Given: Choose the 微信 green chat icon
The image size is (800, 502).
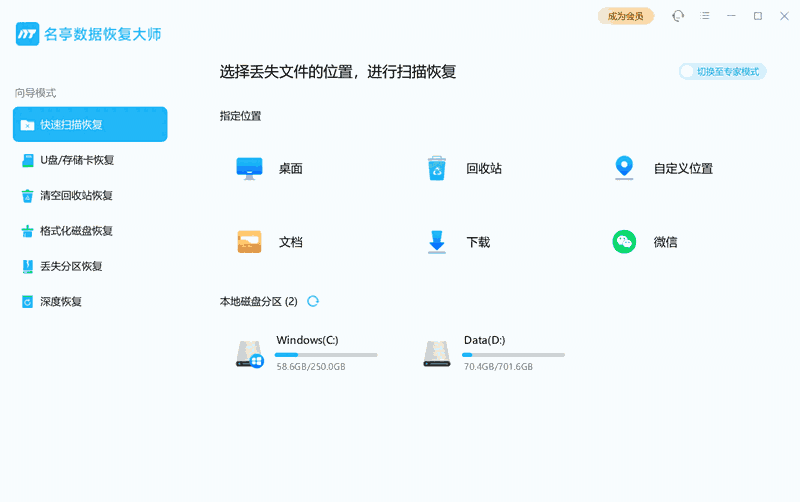Looking at the screenshot, I should 624,242.
